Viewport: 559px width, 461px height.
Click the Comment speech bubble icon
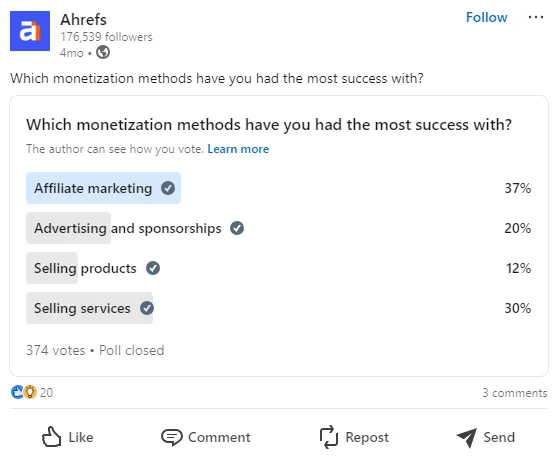pos(172,437)
